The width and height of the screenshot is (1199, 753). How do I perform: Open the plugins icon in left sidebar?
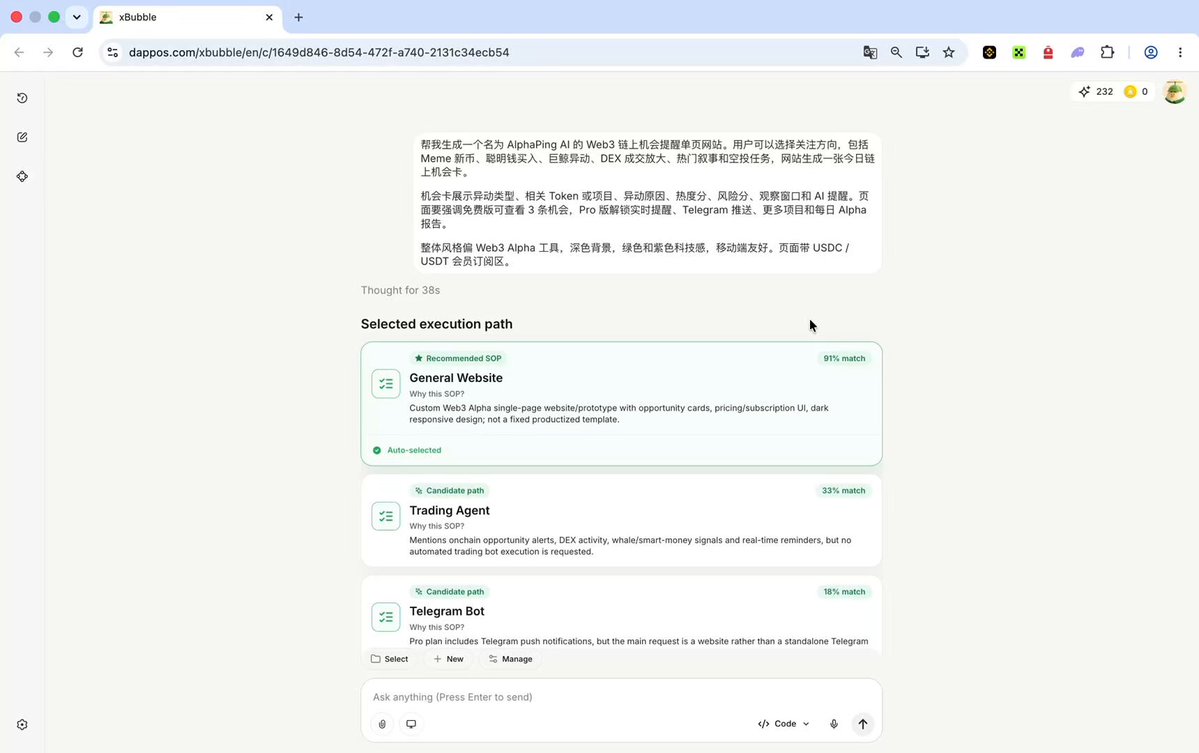point(22,177)
